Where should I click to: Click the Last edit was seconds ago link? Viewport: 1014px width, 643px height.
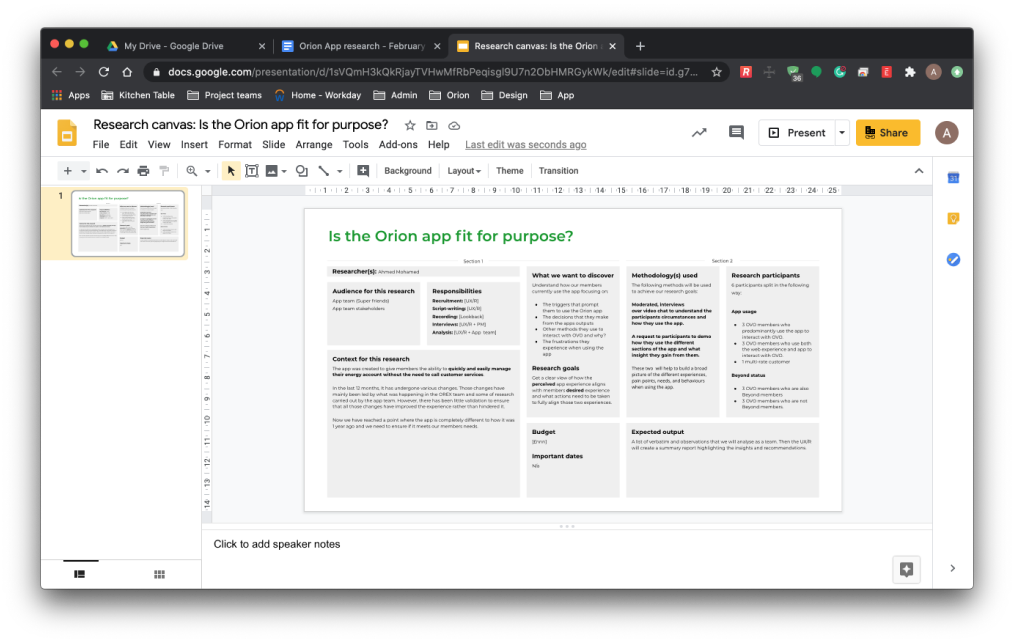(x=525, y=144)
